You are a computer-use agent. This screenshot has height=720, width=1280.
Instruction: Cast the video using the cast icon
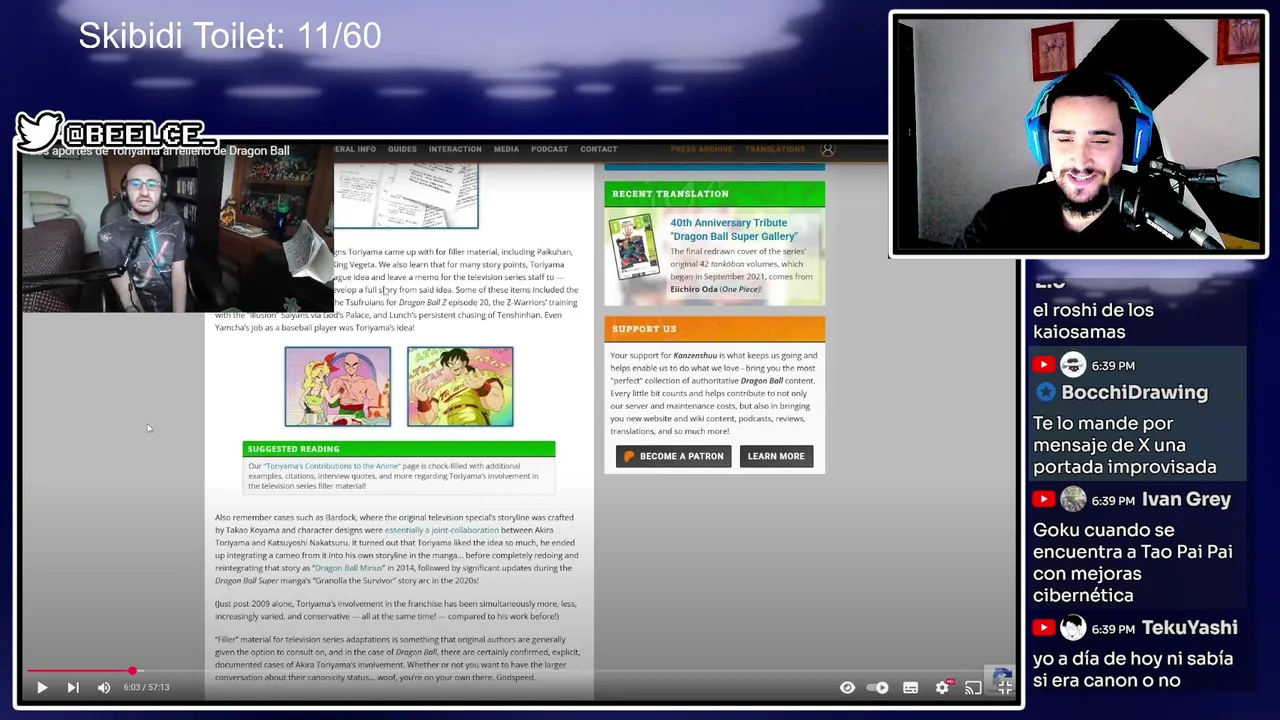(x=973, y=687)
